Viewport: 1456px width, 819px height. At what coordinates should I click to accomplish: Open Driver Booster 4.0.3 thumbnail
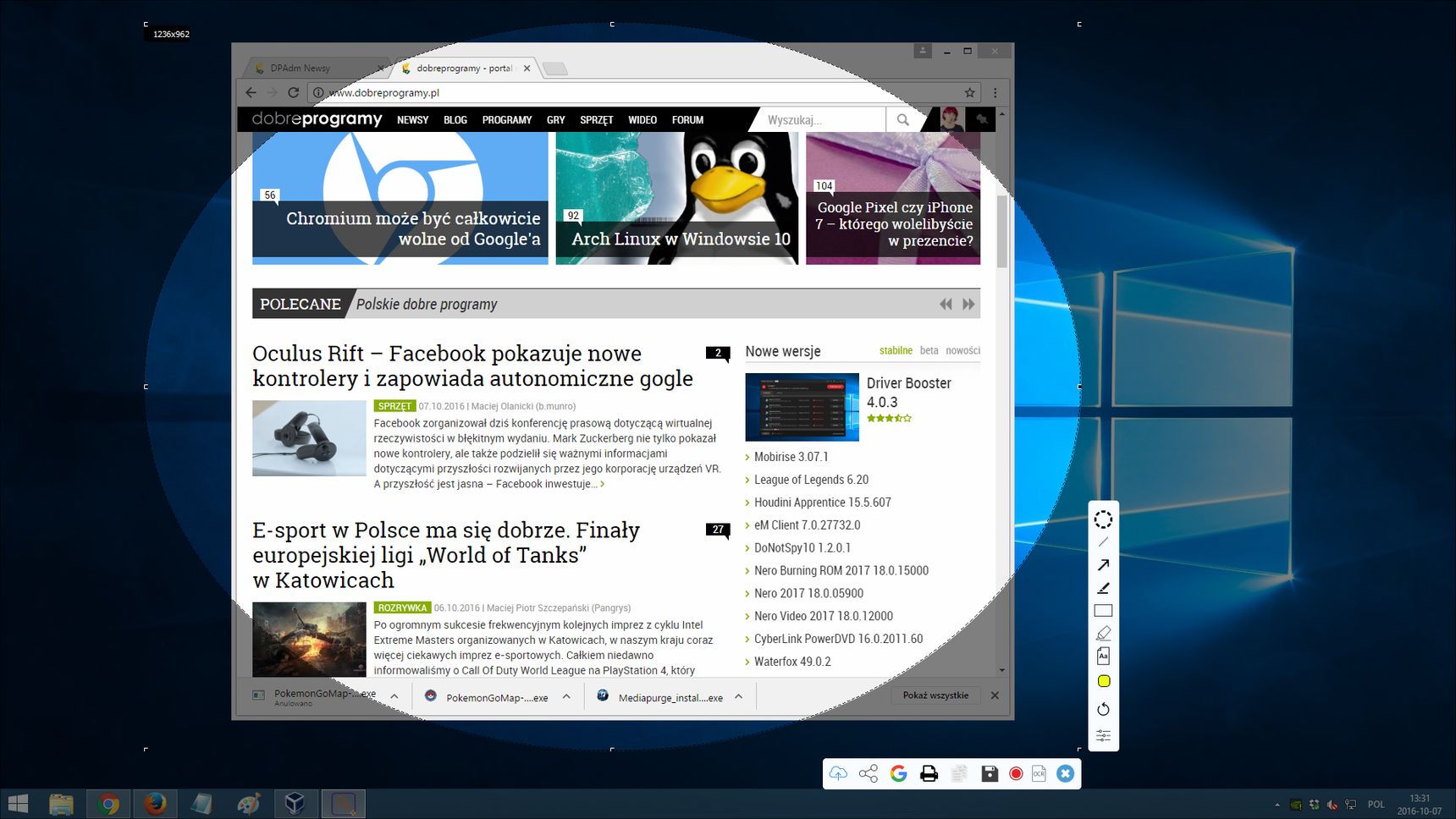802,407
